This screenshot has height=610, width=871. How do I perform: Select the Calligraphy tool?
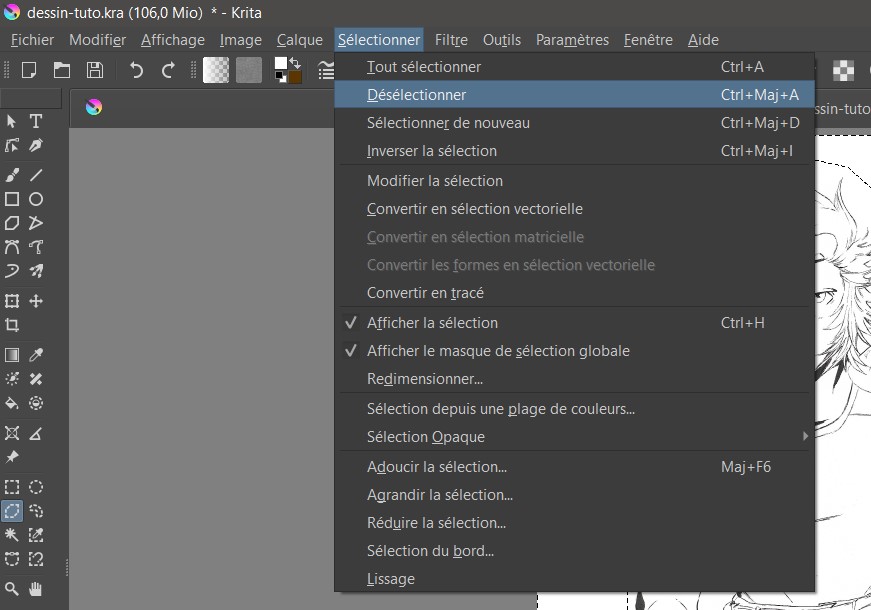[36, 146]
